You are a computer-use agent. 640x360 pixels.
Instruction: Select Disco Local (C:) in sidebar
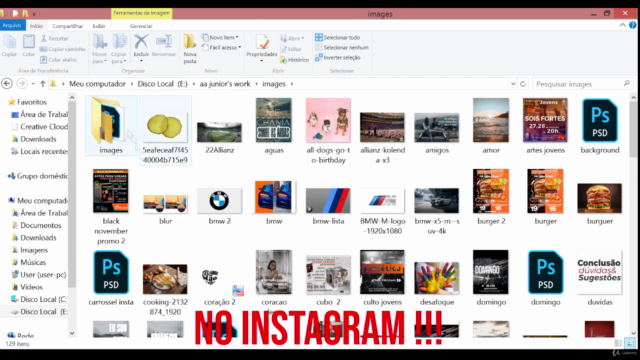click(40, 299)
